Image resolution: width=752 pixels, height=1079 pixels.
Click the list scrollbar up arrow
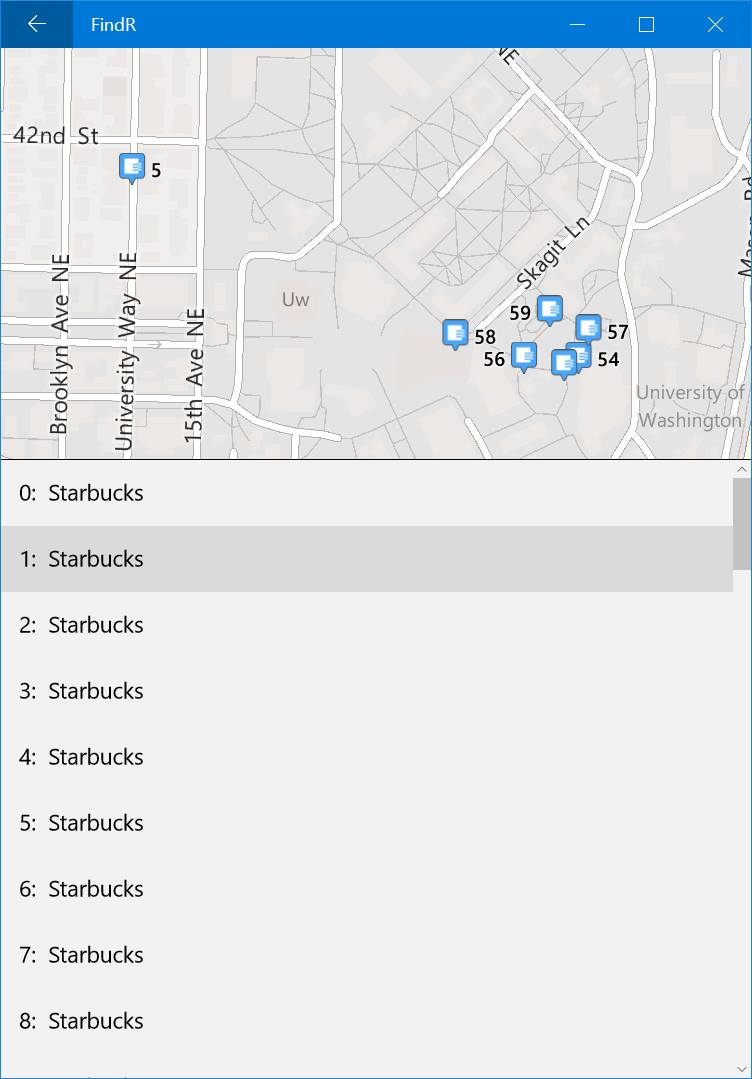coord(742,469)
